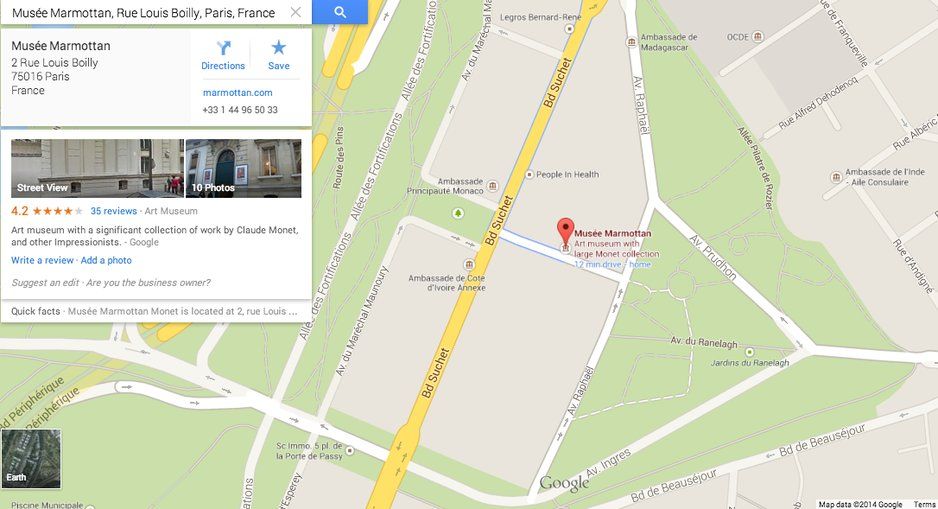The image size is (938, 509).
Task: Click inside the Musée Marmottan search field
Action: [144, 13]
